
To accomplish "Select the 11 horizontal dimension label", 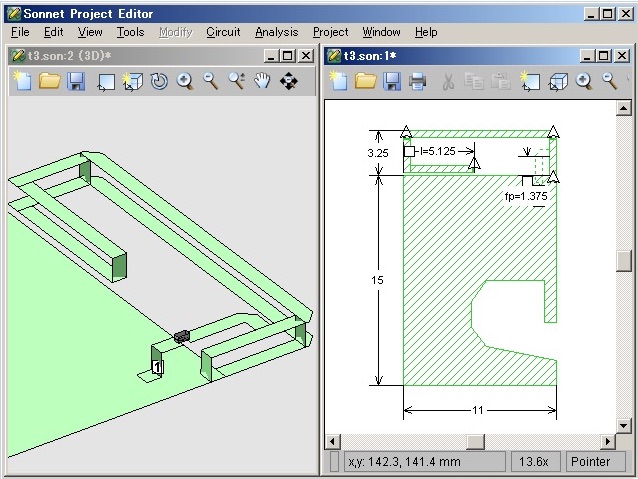I will tap(478, 410).
